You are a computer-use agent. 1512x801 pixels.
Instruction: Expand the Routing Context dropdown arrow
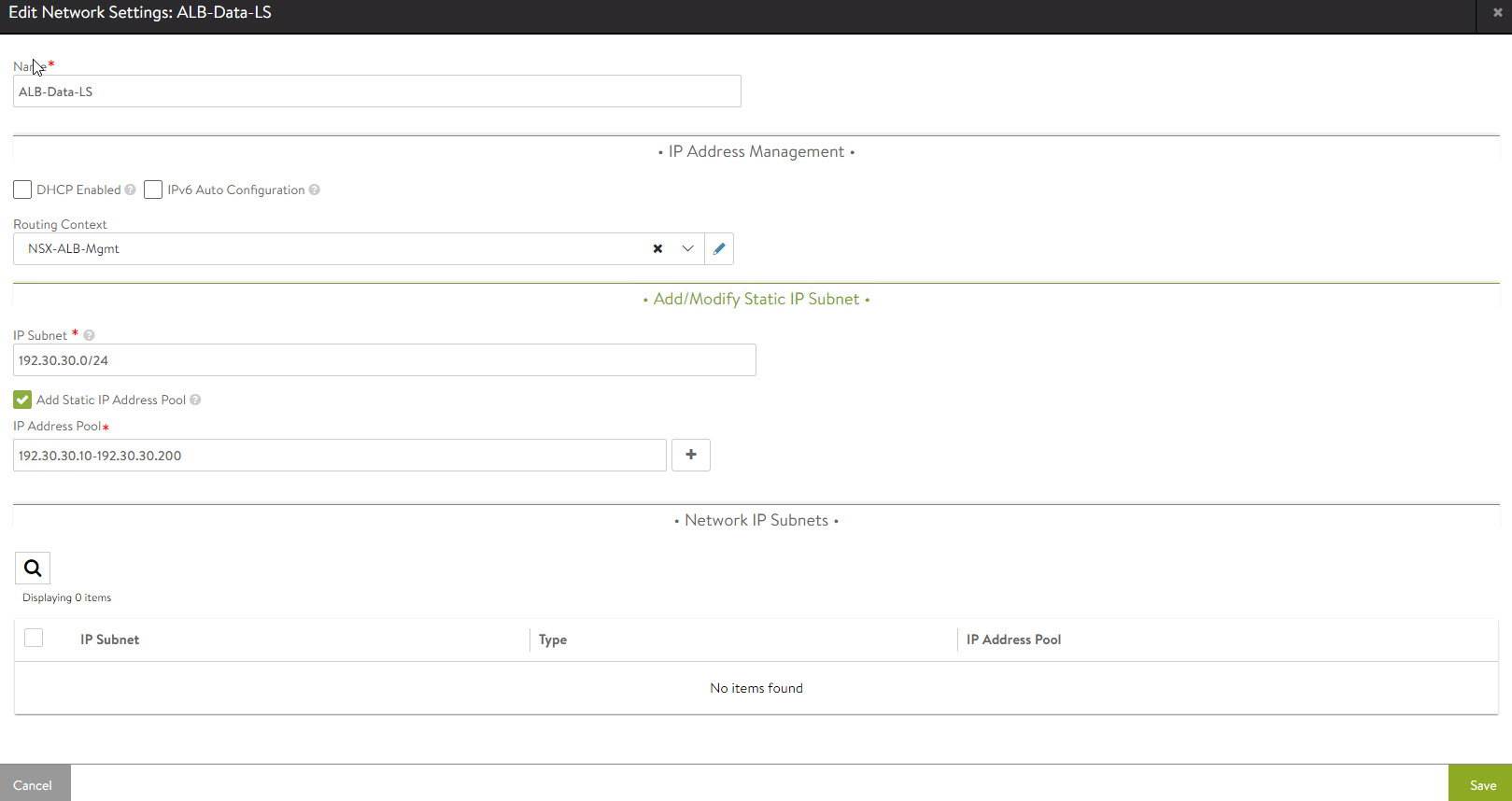687,249
